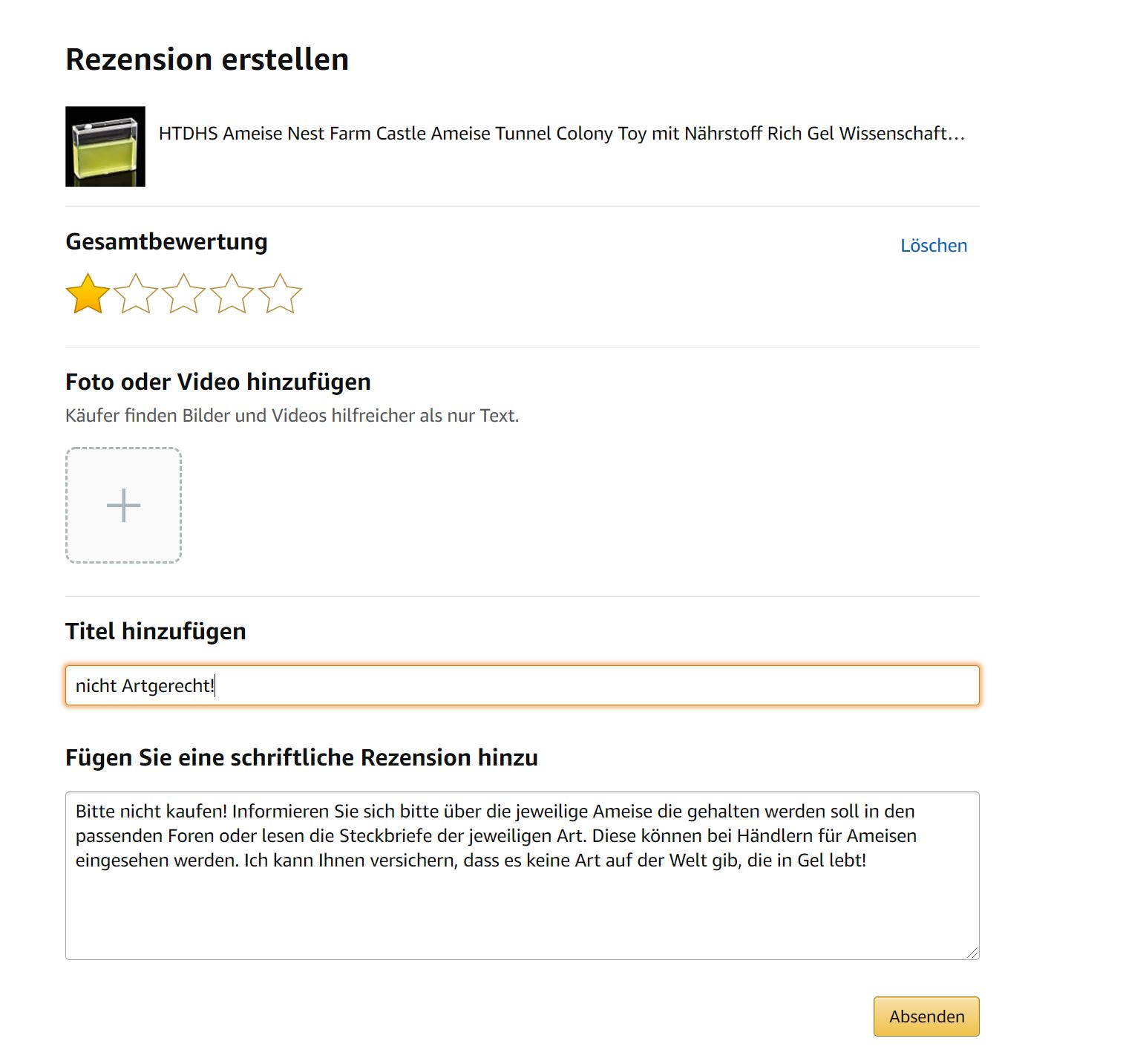Image resolution: width=1146 pixels, height=1064 pixels.
Task: Choose the fourth rating star
Action: (x=232, y=294)
